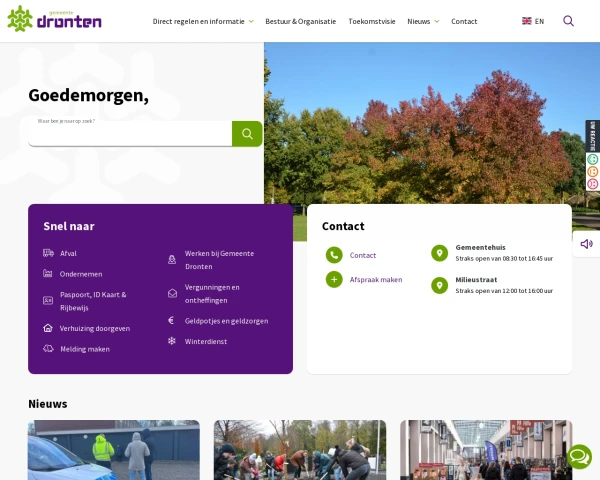Image resolution: width=600 pixels, height=480 pixels.
Task: Click the green plus icon for Afspraak maken
Action: tap(334, 279)
